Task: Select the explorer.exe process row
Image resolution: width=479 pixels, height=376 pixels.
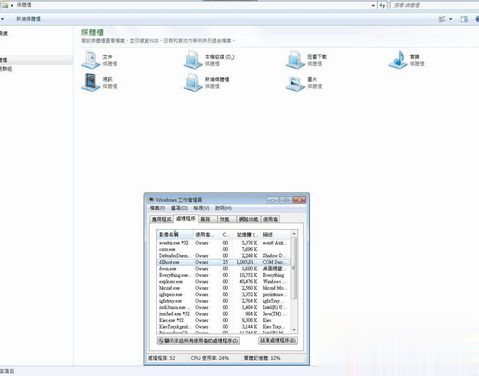Action: coord(224,282)
